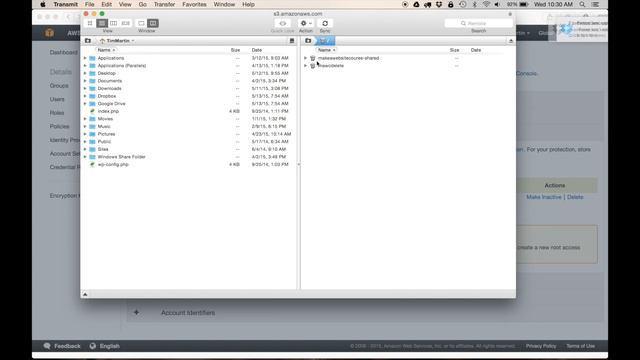Open the Go menu

pyautogui.click(x=142, y=4)
